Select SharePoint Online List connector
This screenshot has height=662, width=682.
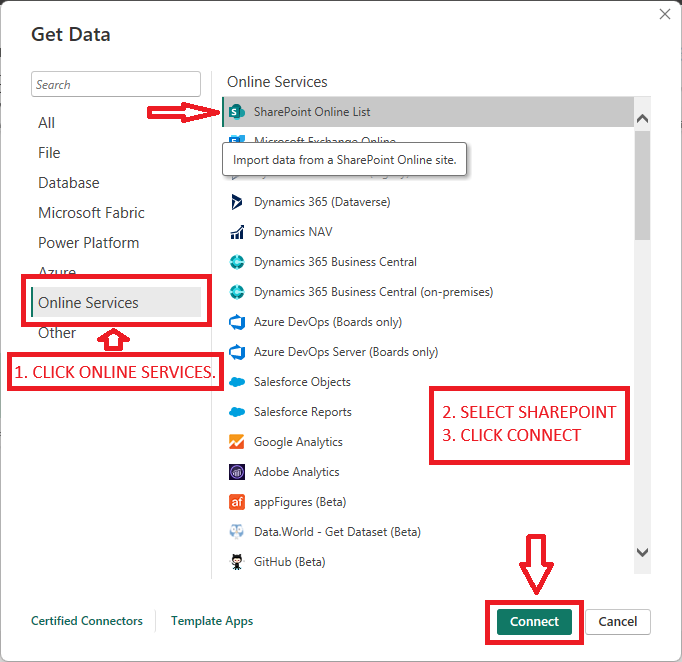pyautogui.click(x=428, y=112)
